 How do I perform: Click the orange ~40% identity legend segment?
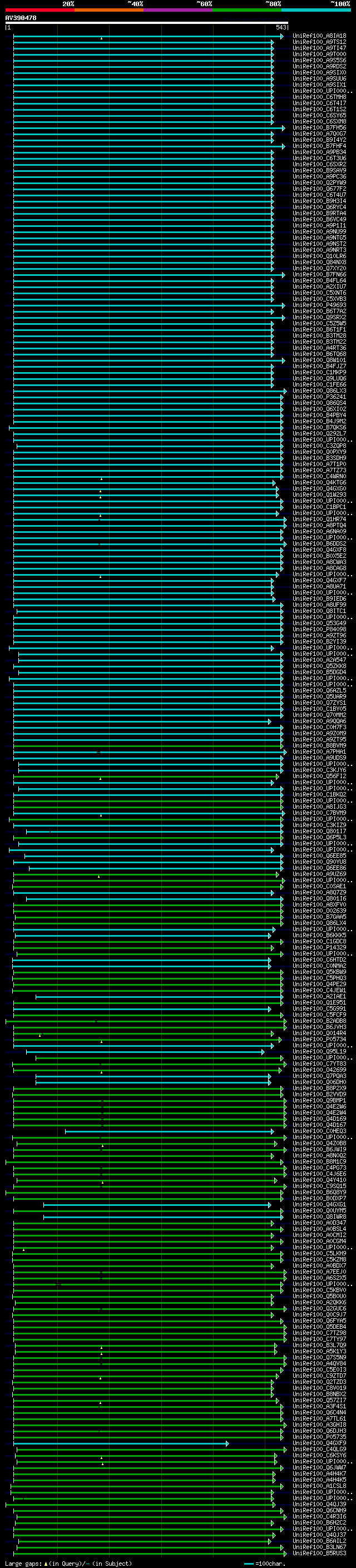point(110,10)
